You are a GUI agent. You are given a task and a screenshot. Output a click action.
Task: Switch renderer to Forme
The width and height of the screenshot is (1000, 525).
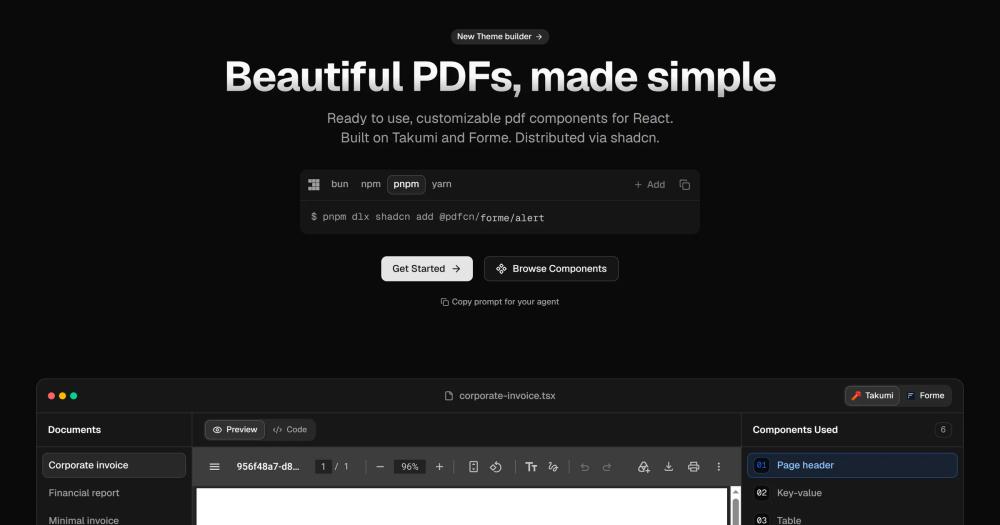click(x=925, y=396)
